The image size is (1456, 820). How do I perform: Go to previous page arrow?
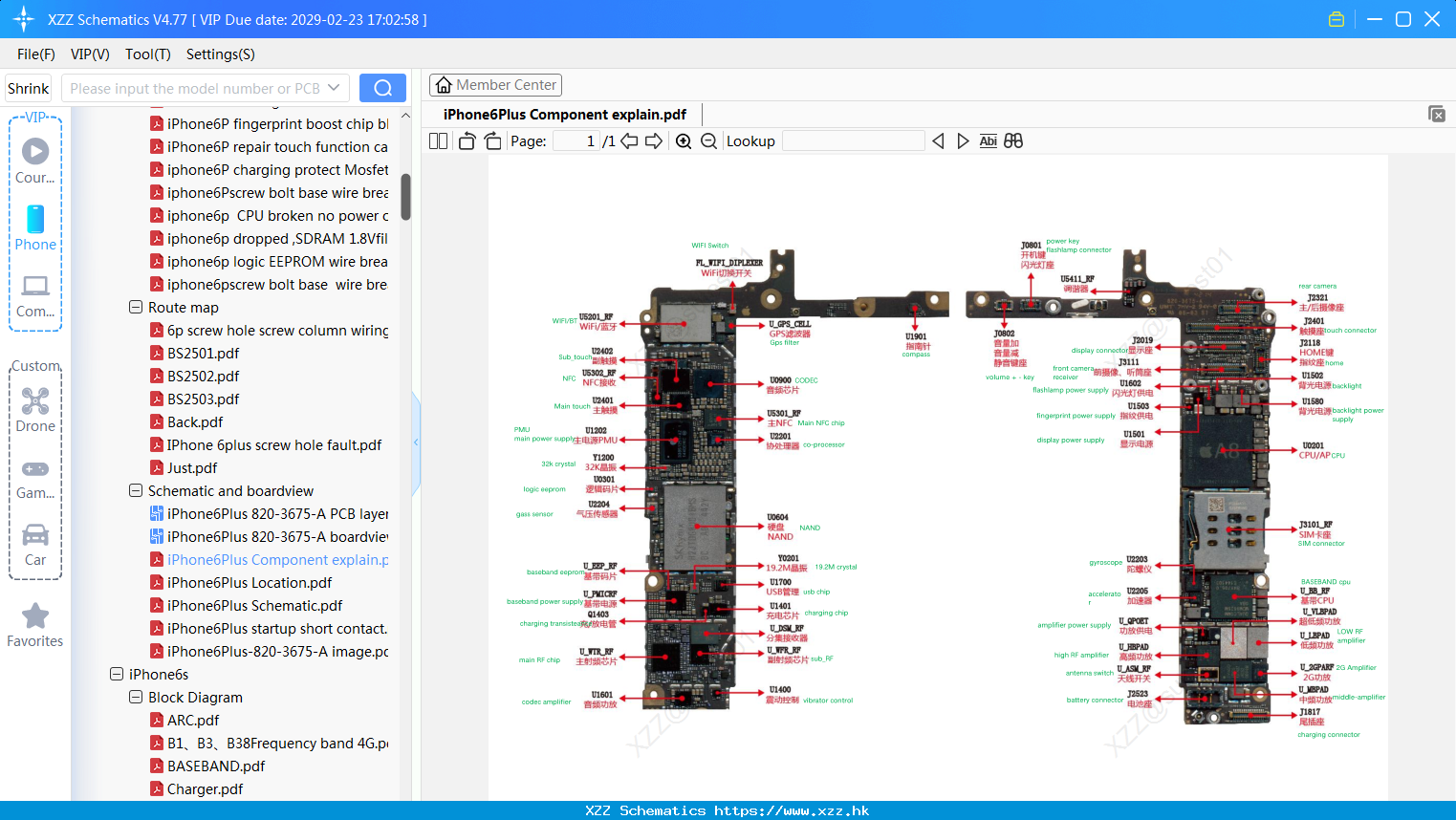(629, 140)
